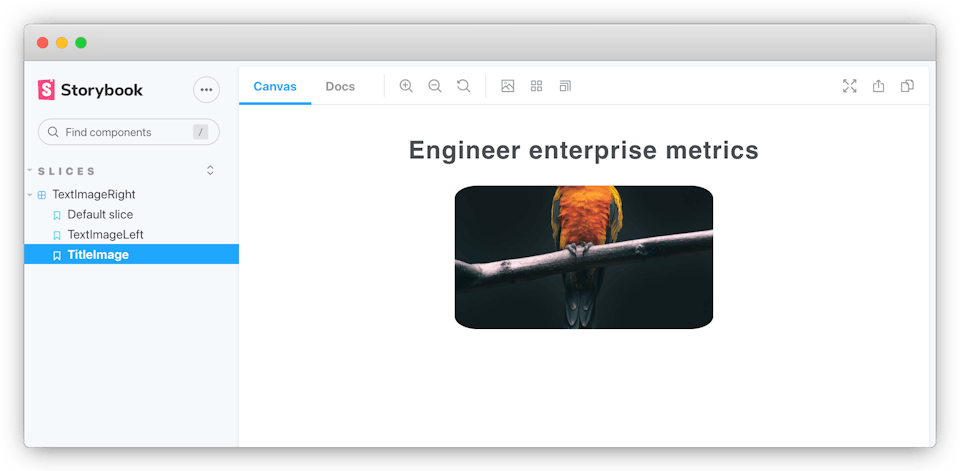The height and width of the screenshot is (471, 960).
Task: Open the Storybook ellipsis menu button
Action: (x=206, y=90)
